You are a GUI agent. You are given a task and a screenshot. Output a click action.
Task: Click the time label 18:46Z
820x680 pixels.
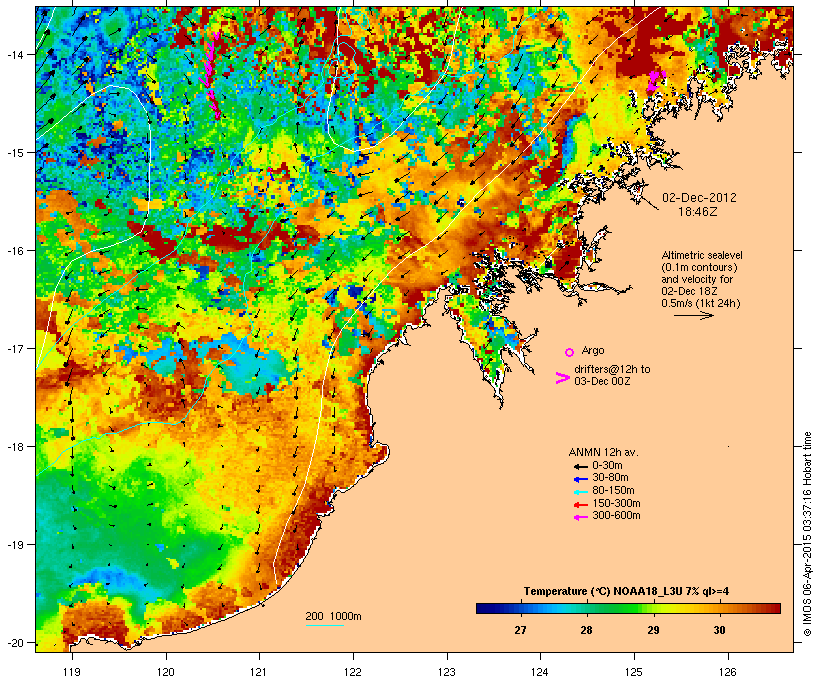tap(698, 212)
